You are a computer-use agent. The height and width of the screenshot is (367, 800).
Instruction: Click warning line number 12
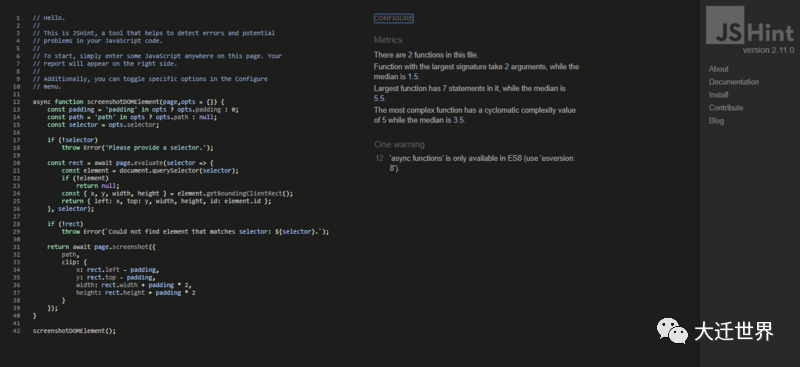[379, 158]
